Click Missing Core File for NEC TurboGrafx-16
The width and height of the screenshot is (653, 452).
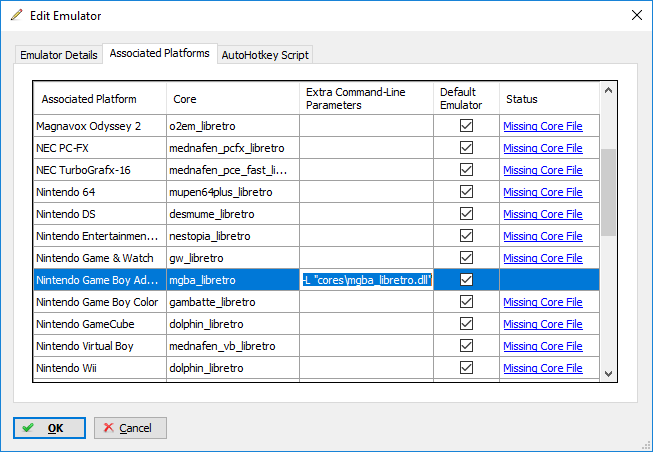point(543,170)
